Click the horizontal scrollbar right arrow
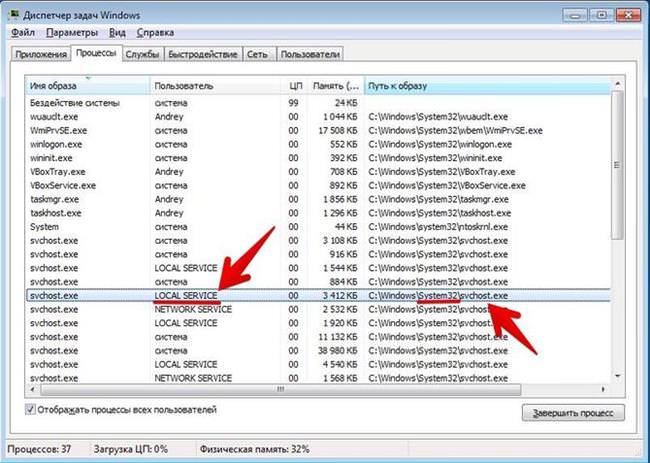The height and width of the screenshot is (463, 650). point(603,389)
